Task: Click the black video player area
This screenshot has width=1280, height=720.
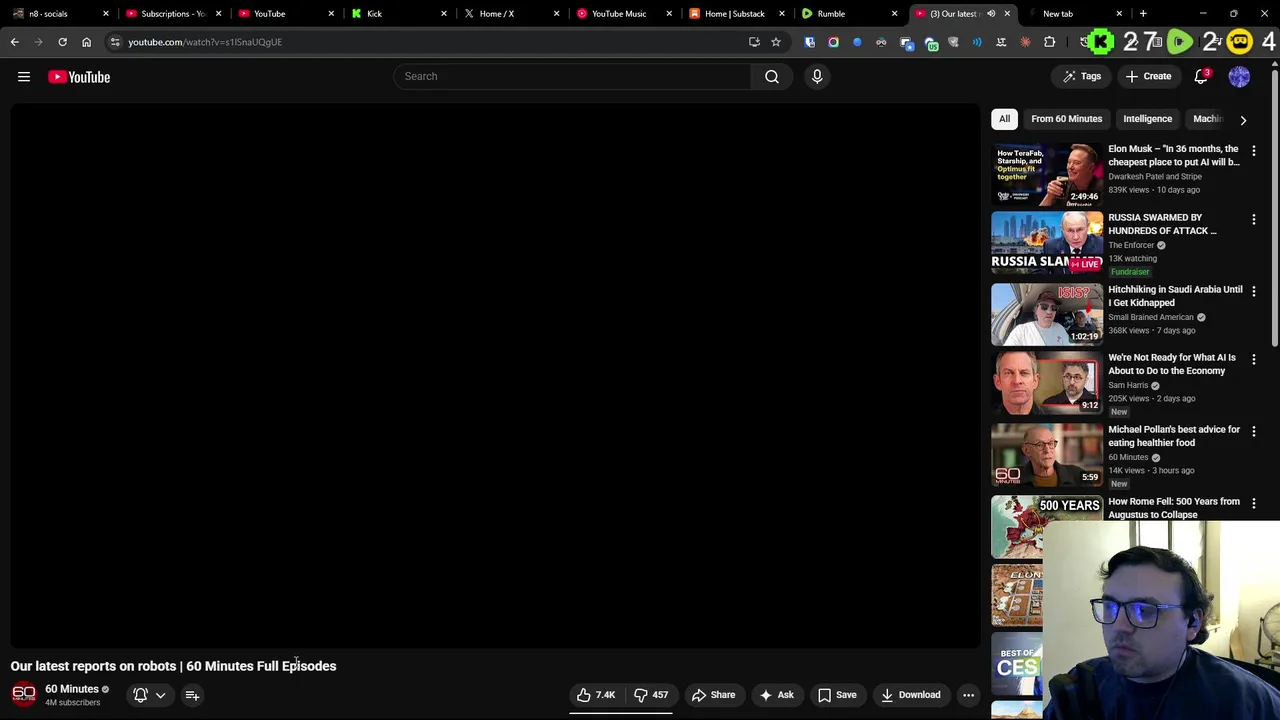Action: coord(495,376)
